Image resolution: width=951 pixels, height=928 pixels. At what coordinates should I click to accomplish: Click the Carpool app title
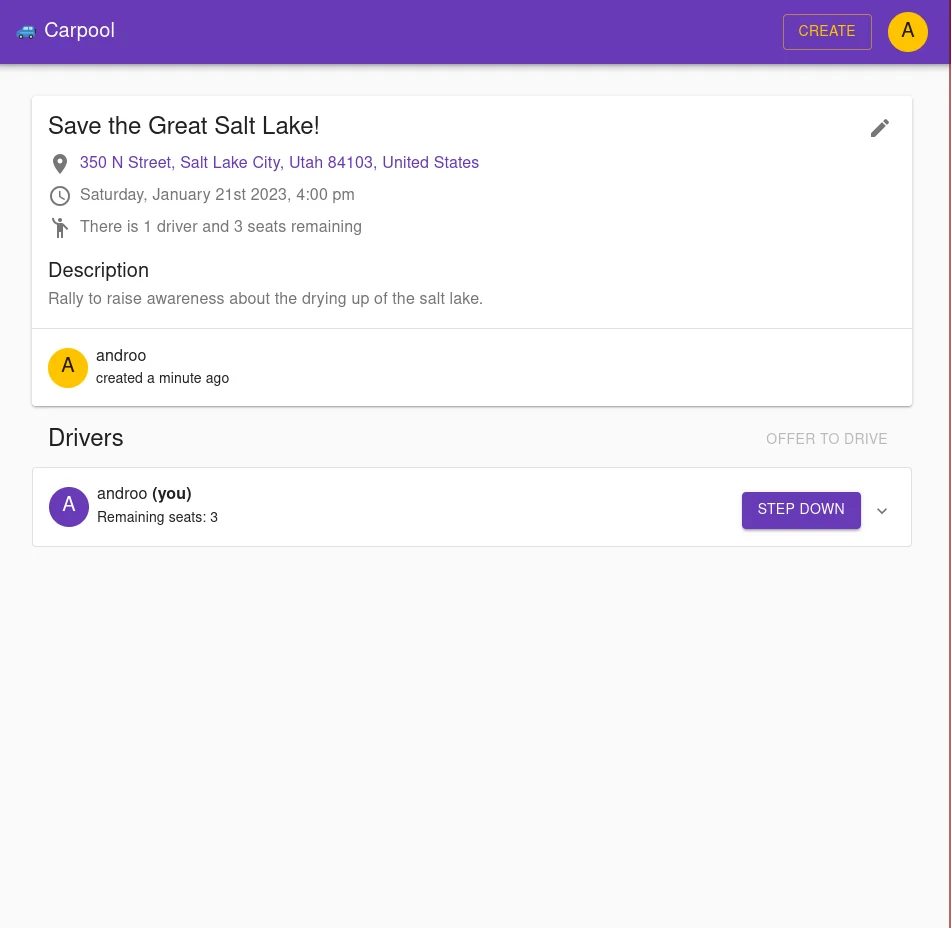(x=79, y=31)
